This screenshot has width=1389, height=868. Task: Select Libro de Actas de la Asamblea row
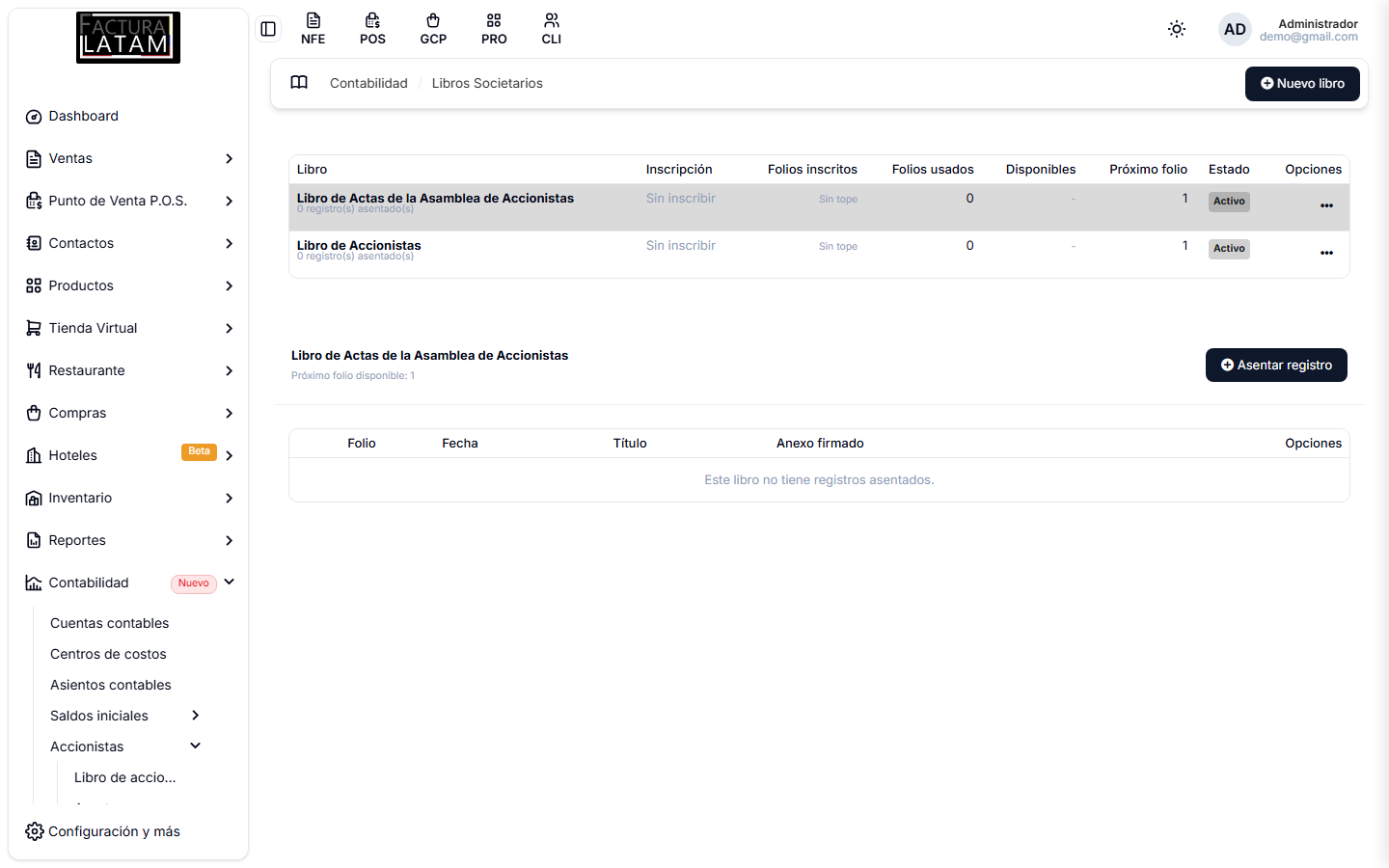[819, 207]
